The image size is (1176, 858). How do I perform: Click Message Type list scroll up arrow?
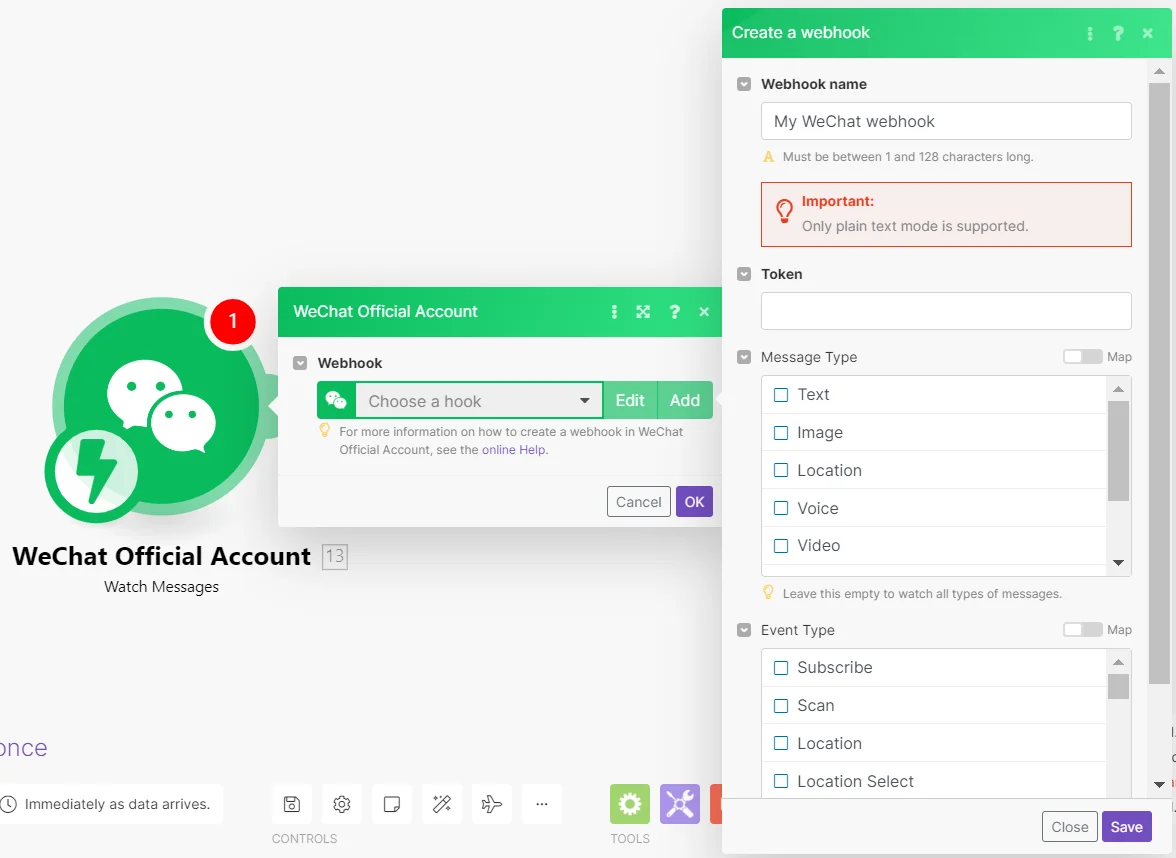1118,389
